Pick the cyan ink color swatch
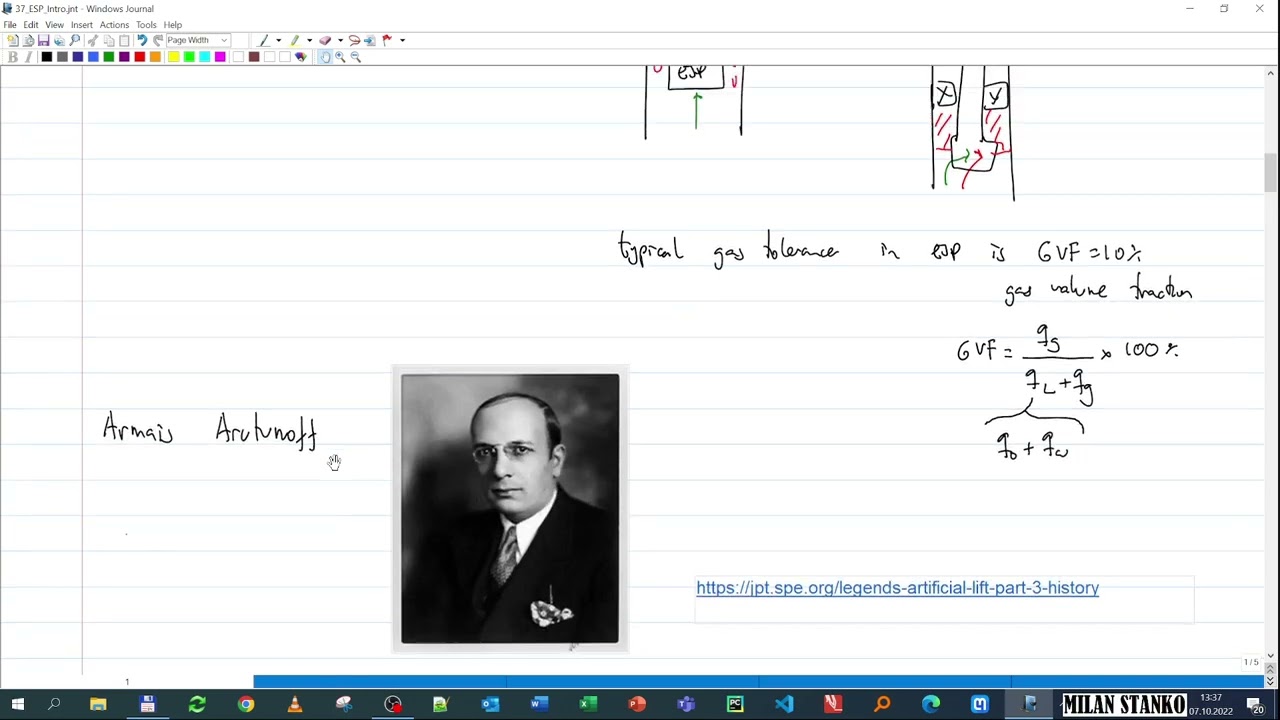This screenshot has width=1280, height=720. click(x=204, y=57)
